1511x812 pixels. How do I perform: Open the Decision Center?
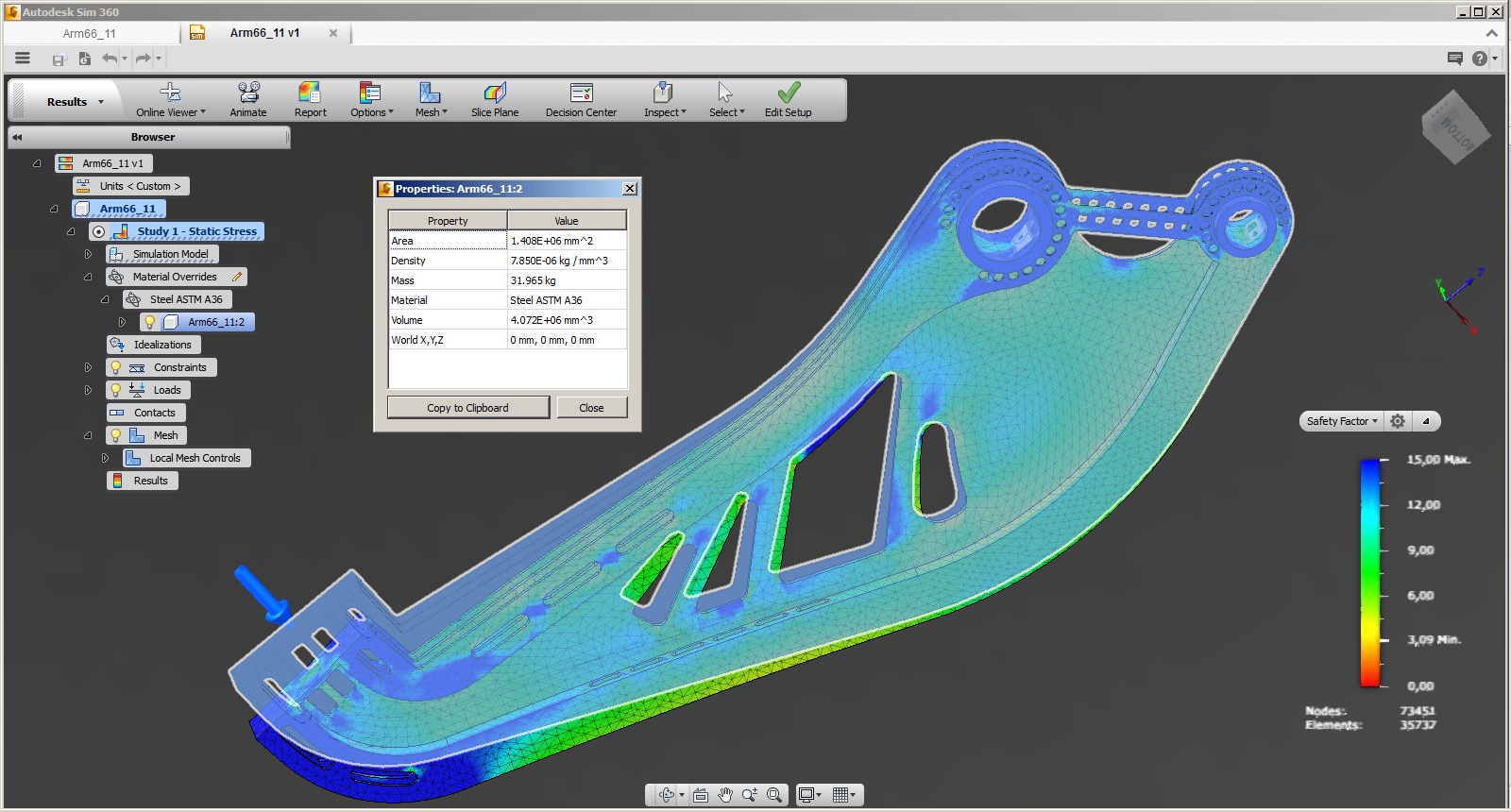581,100
